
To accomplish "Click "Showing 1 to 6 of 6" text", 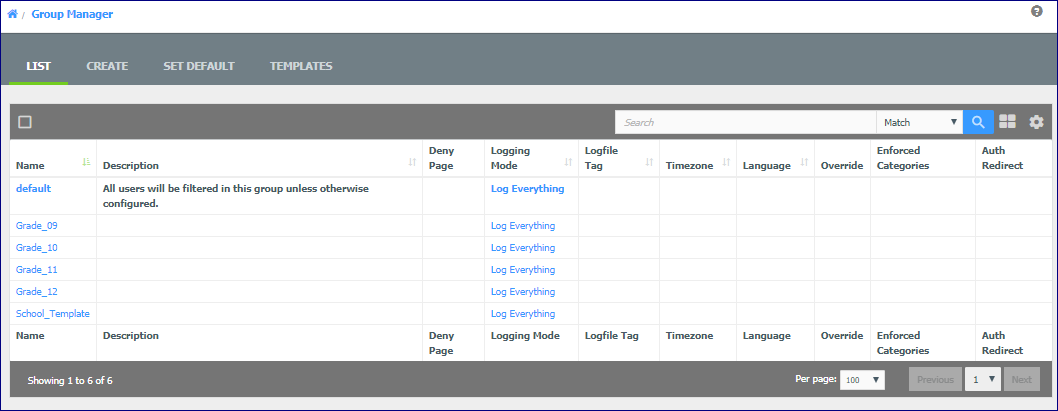I will click(x=70, y=381).
